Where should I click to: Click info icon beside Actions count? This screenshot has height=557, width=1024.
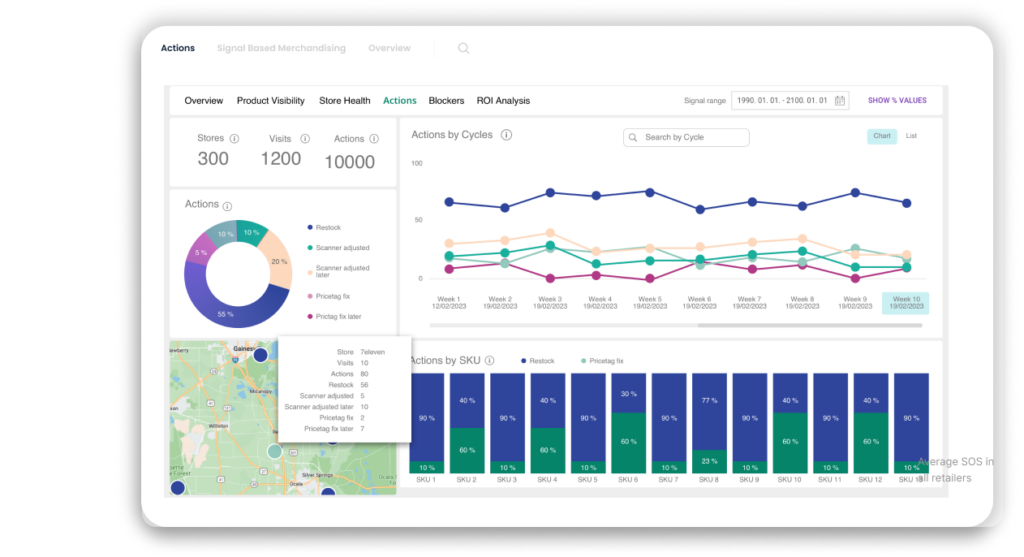[375, 139]
